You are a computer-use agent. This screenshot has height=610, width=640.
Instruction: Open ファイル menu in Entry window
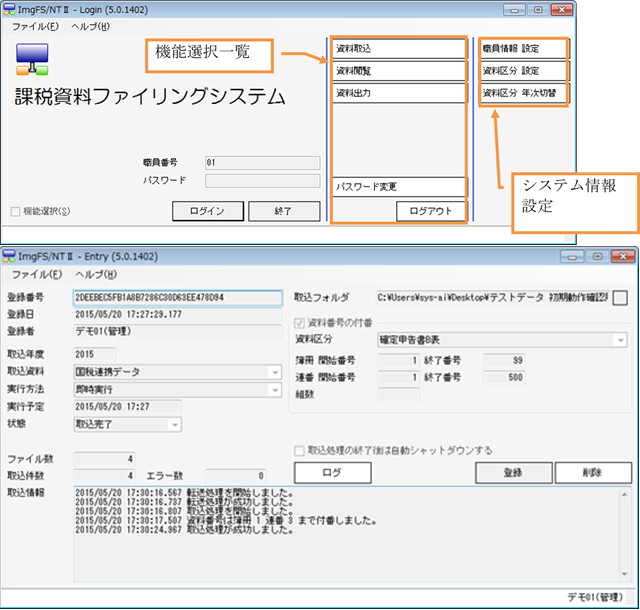[x=37, y=274]
